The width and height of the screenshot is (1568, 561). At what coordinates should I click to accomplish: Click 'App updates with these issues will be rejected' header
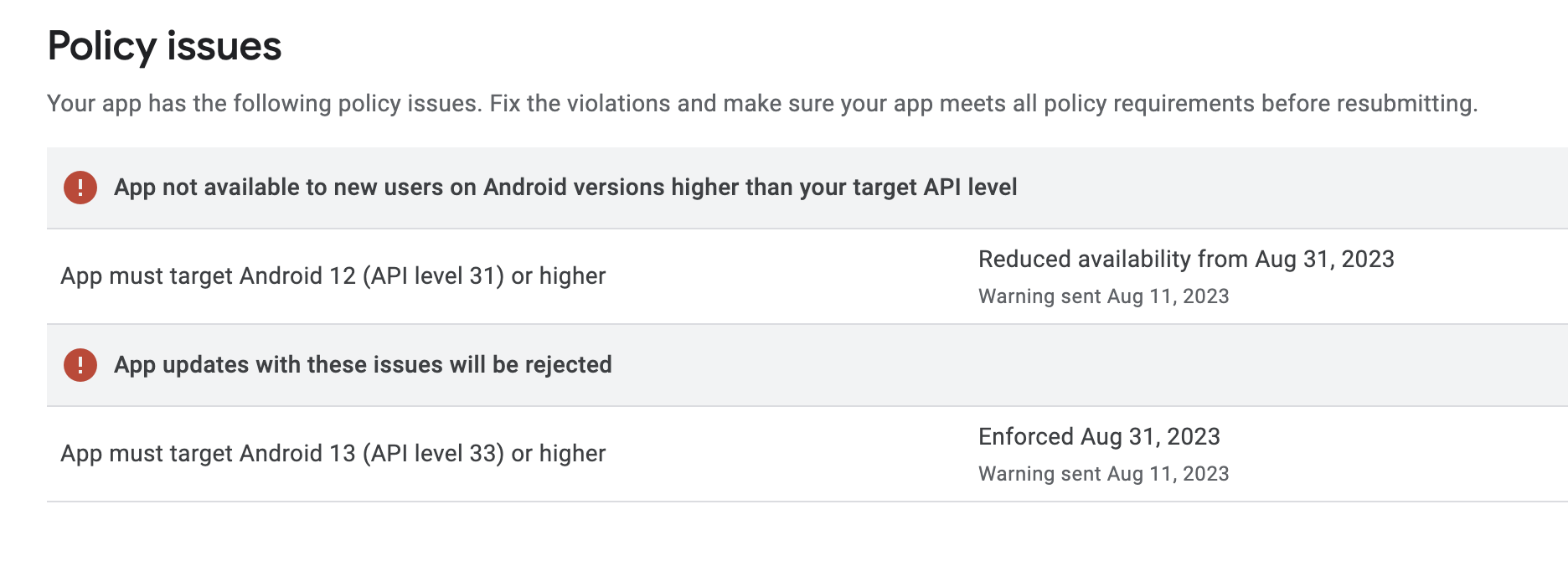363,365
